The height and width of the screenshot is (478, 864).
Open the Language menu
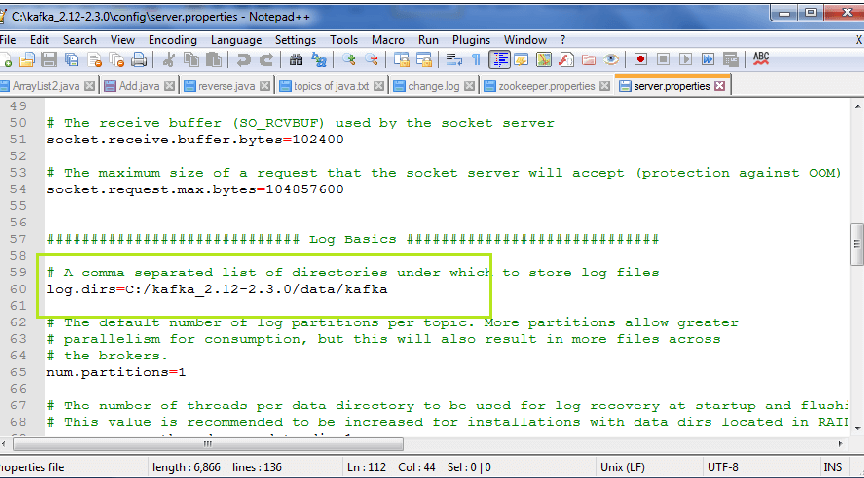pyautogui.click(x=236, y=39)
